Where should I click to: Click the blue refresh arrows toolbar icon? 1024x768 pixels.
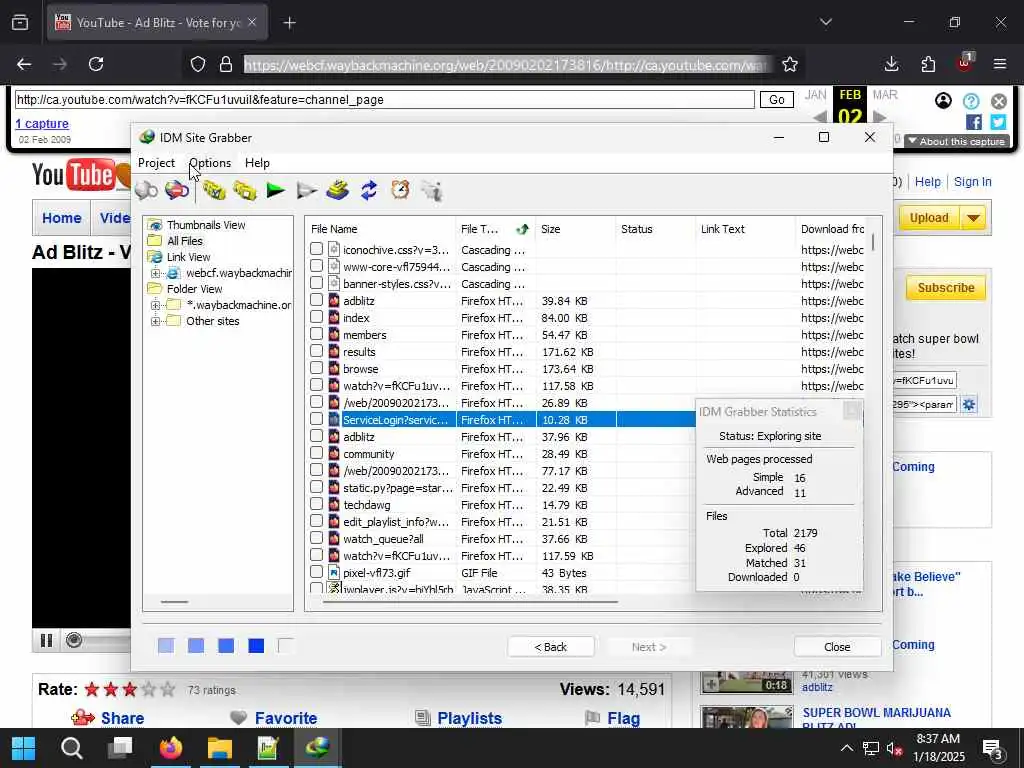click(x=369, y=191)
